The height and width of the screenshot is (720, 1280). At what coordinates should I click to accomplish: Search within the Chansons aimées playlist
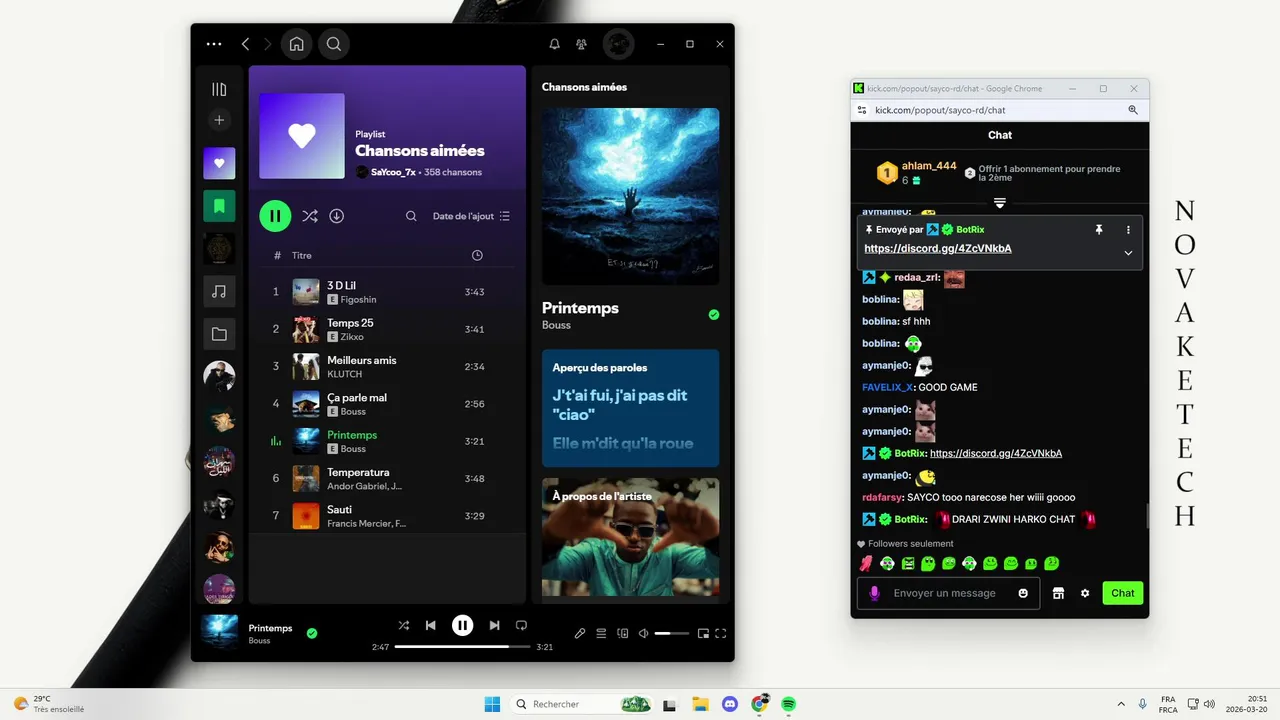click(411, 216)
